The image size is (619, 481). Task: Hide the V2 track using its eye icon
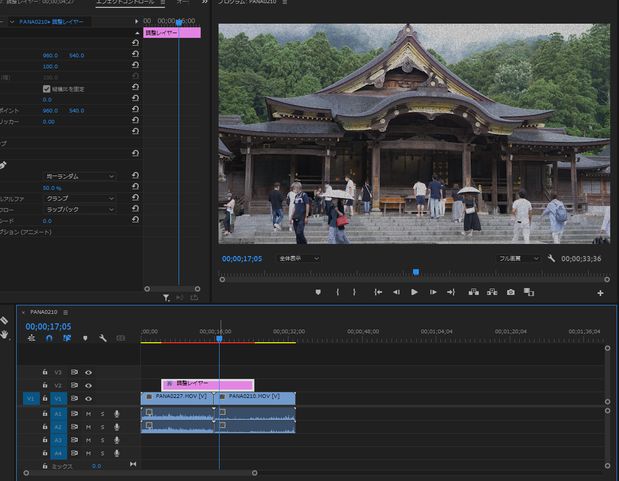pos(88,385)
